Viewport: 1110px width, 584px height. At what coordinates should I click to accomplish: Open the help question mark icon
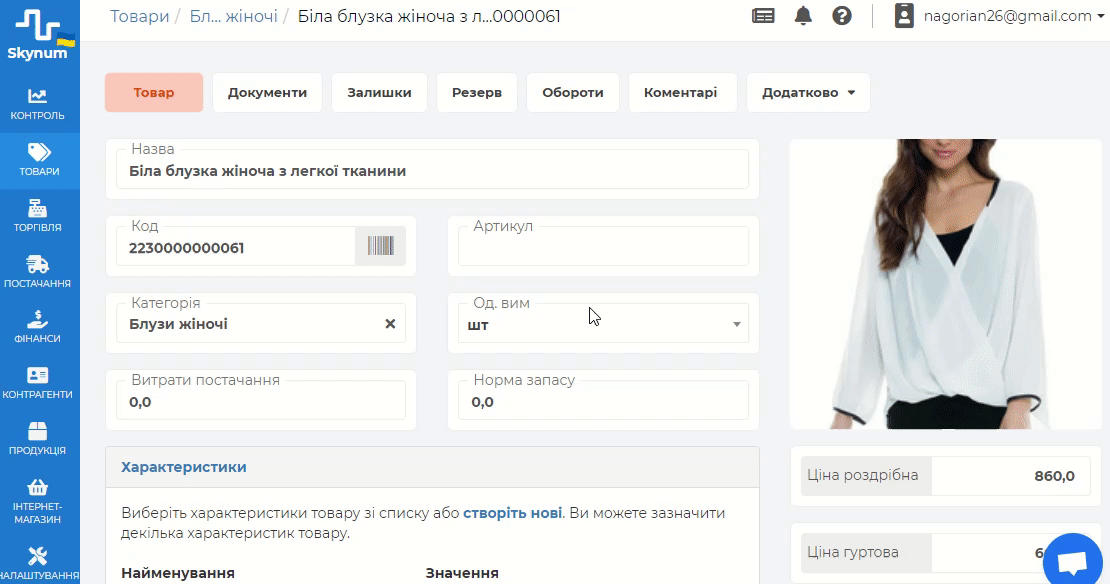coord(842,16)
